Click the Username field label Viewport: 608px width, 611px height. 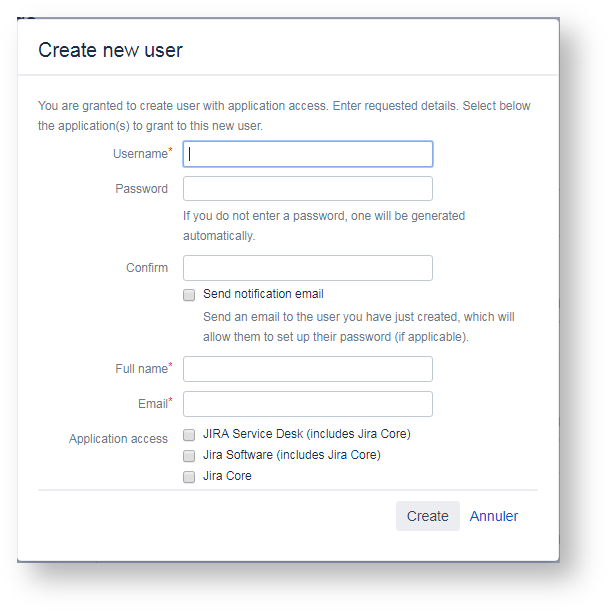140,154
